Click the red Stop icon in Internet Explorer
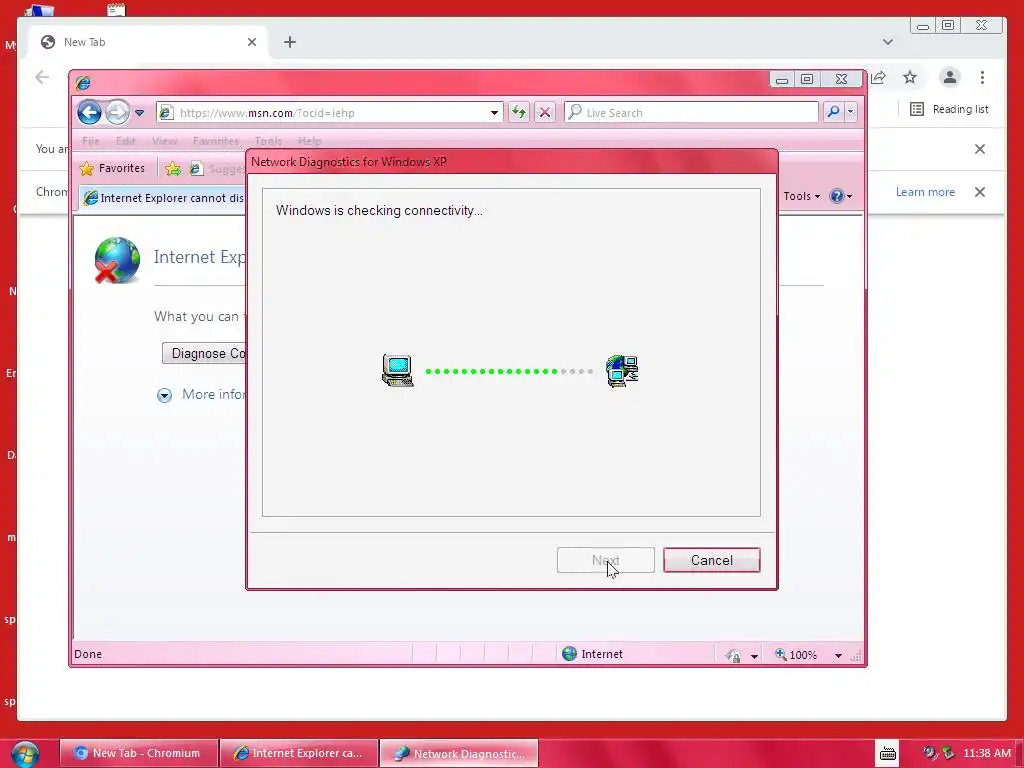The image size is (1024, 768). point(545,112)
